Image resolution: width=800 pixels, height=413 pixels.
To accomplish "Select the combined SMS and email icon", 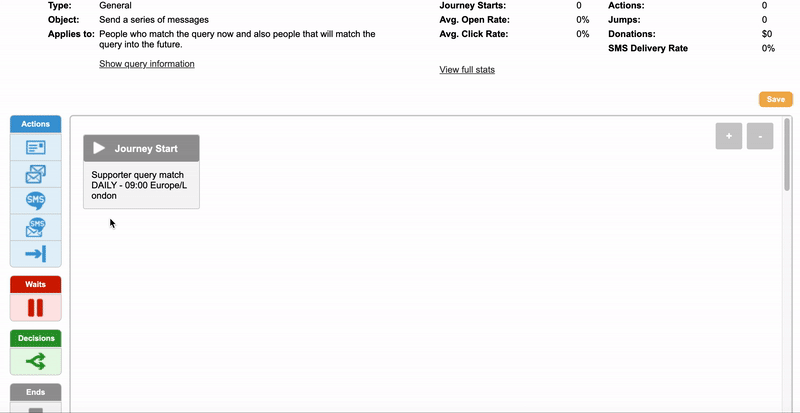I will (x=35, y=227).
